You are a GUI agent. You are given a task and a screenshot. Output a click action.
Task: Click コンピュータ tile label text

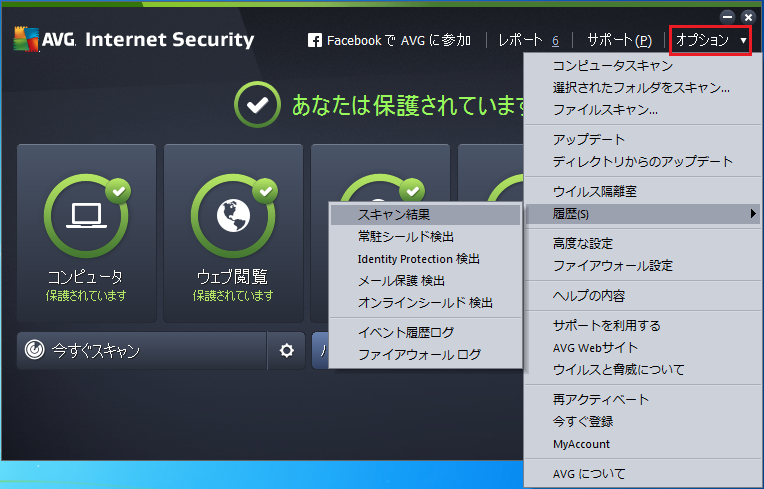coord(85,277)
